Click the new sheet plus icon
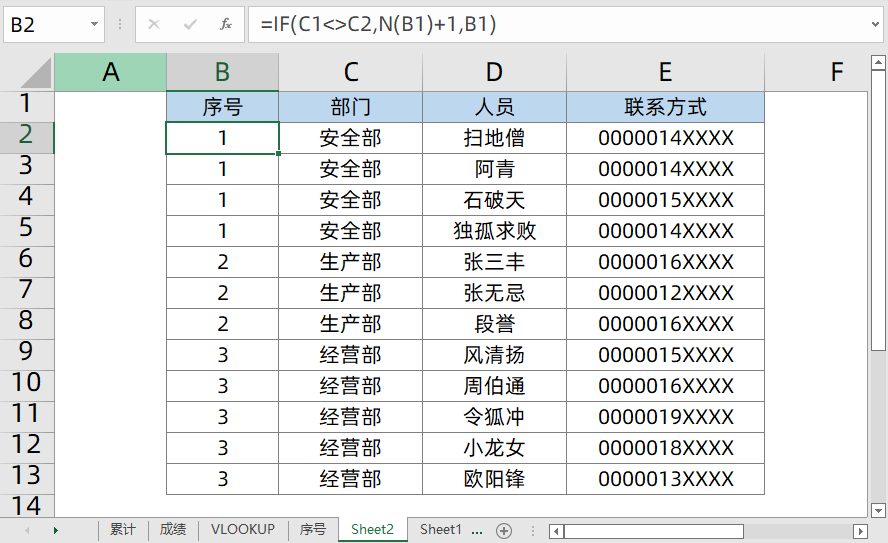888x543 pixels. (x=503, y=531)
